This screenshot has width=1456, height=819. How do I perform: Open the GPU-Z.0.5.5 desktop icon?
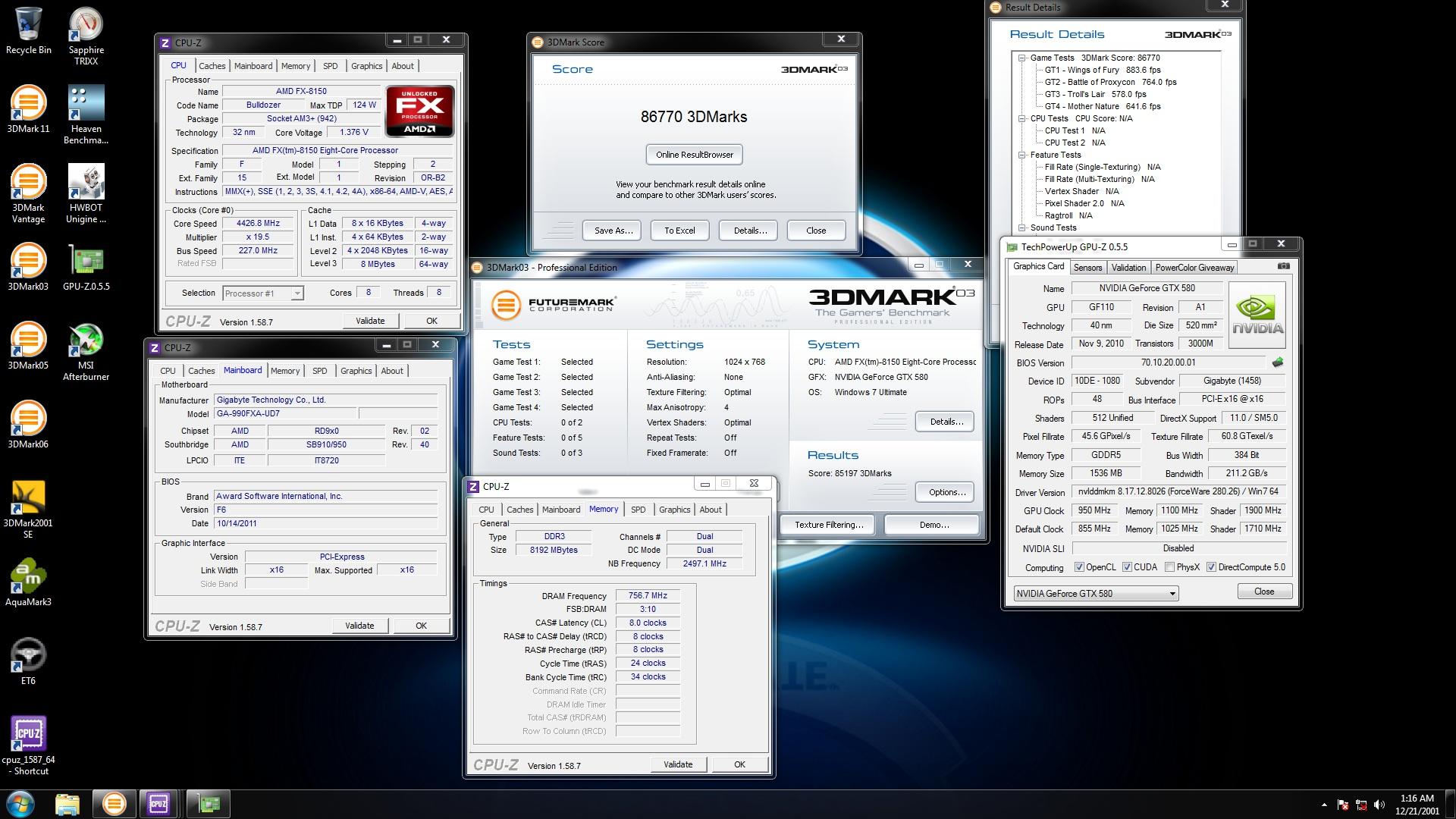(86, 267)
